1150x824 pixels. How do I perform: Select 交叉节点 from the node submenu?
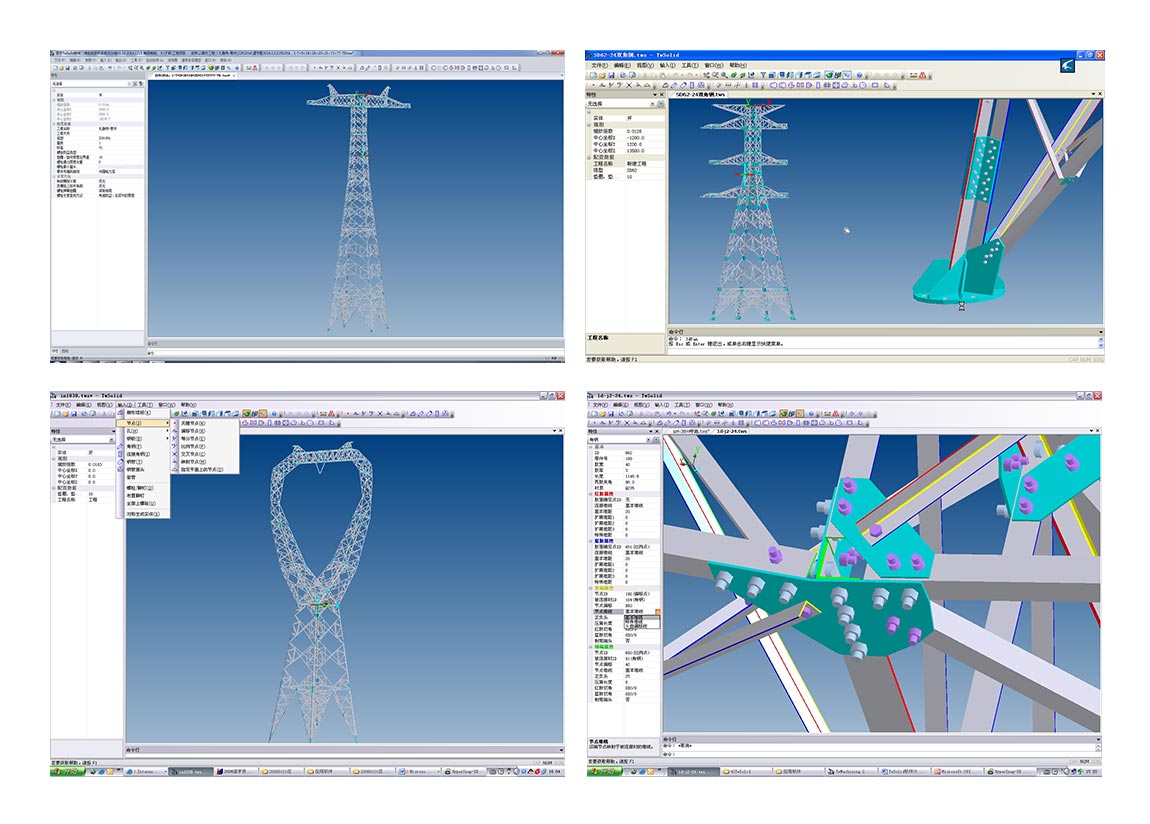tap(192, 453)
